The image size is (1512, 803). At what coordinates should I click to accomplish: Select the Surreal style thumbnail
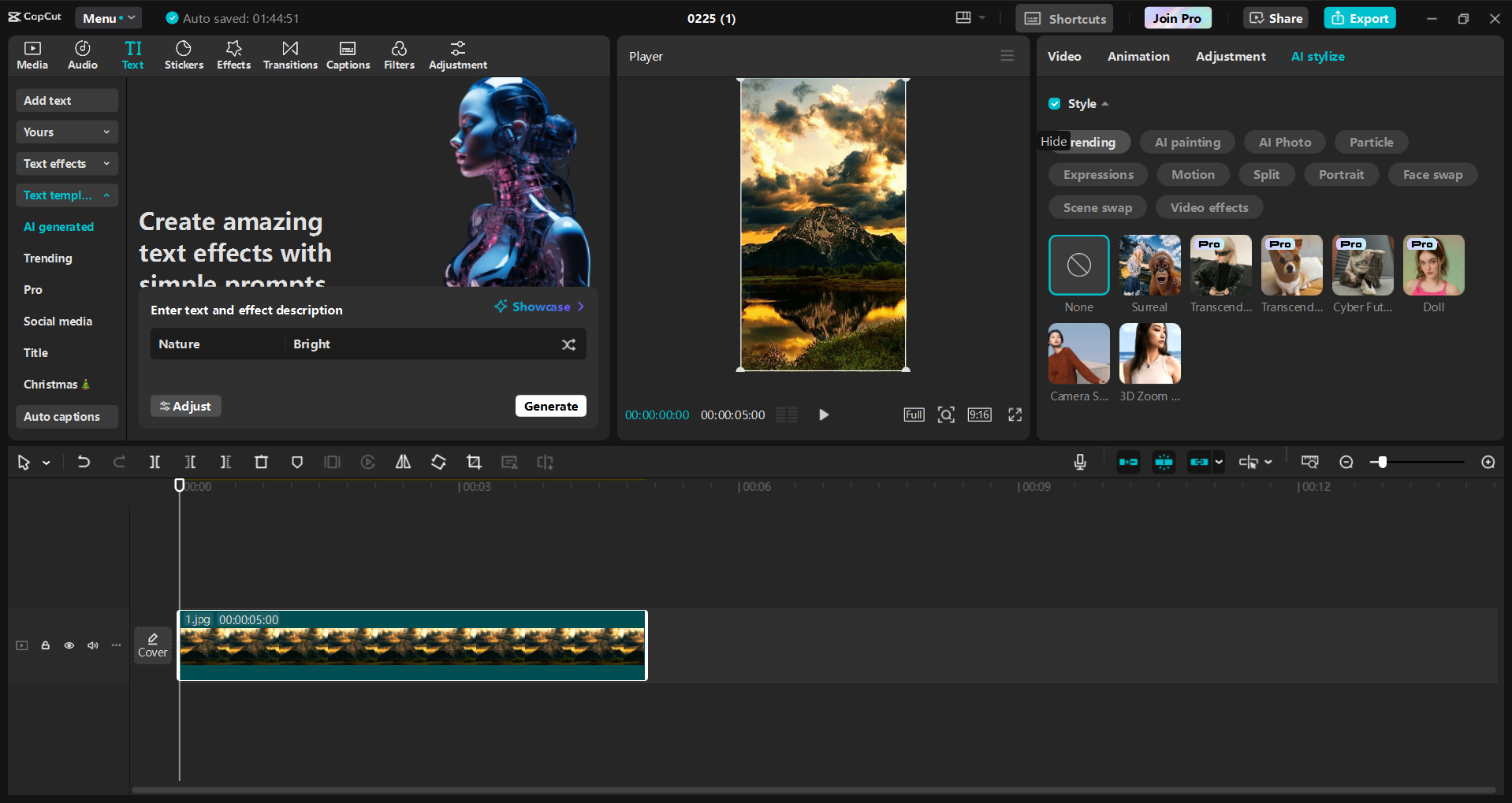1149,265
